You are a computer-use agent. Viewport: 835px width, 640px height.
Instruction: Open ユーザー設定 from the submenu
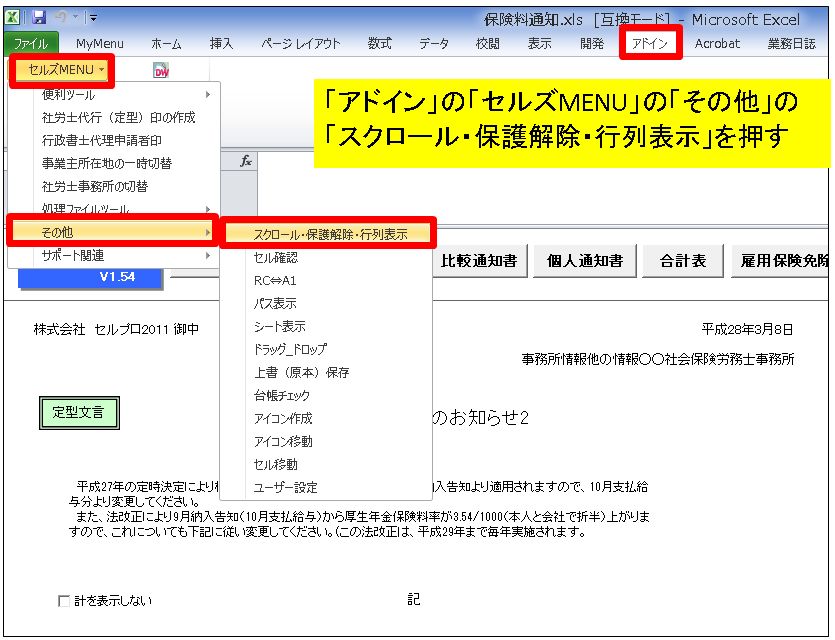[x=326, y=487]
